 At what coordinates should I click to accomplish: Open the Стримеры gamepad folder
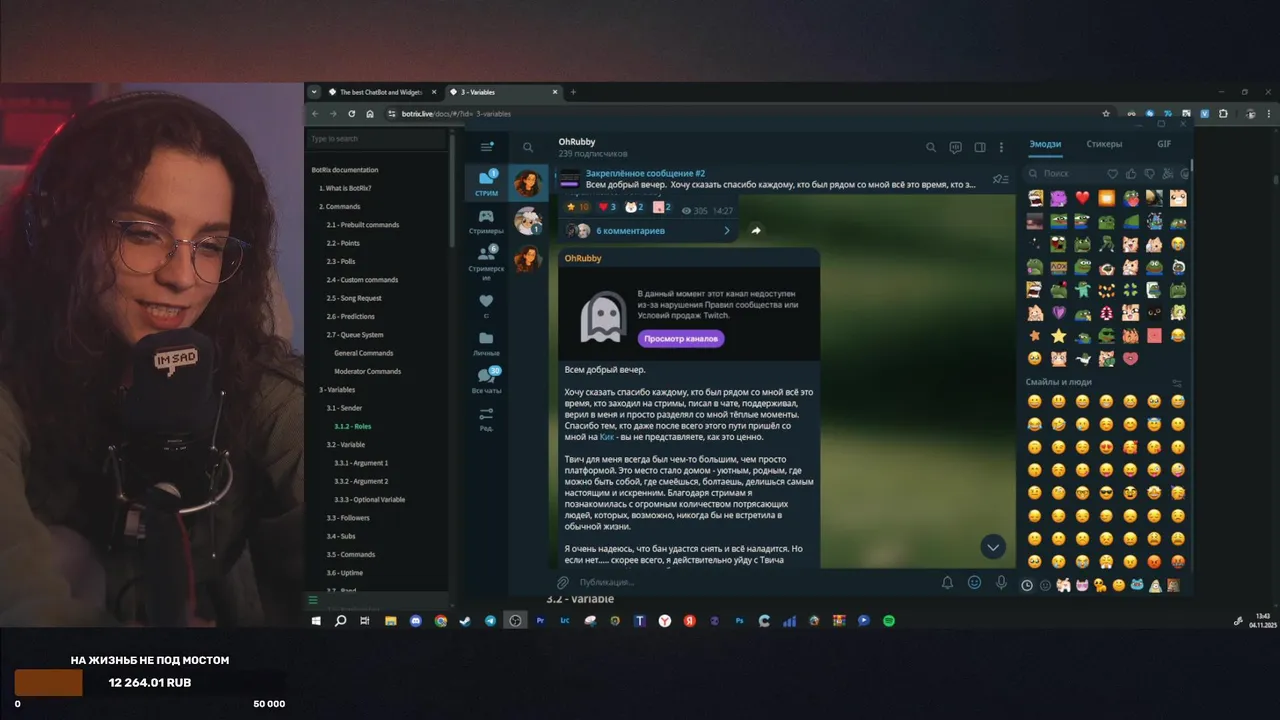486,222
